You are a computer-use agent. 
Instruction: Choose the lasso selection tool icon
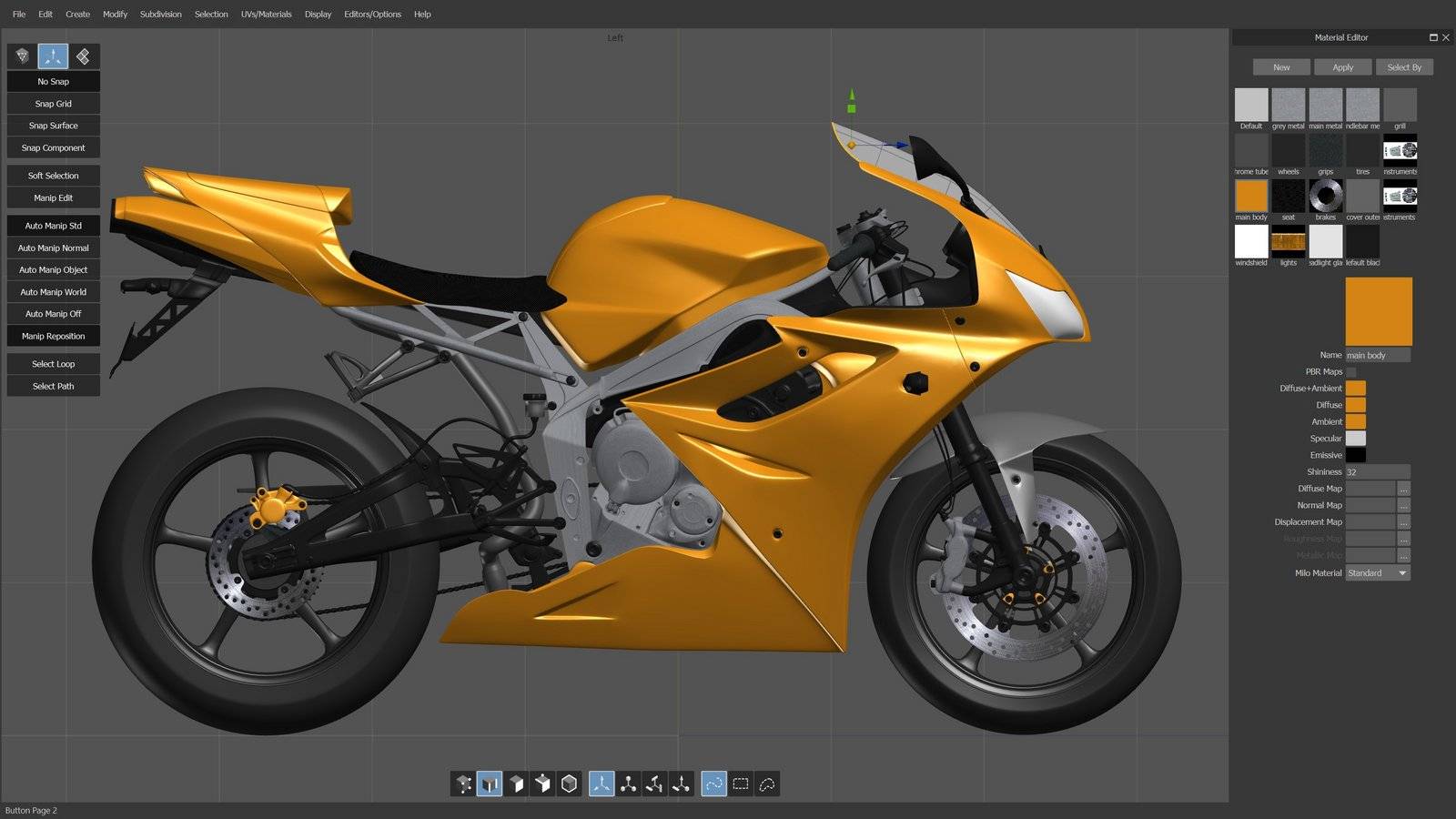tap(767, 784)
